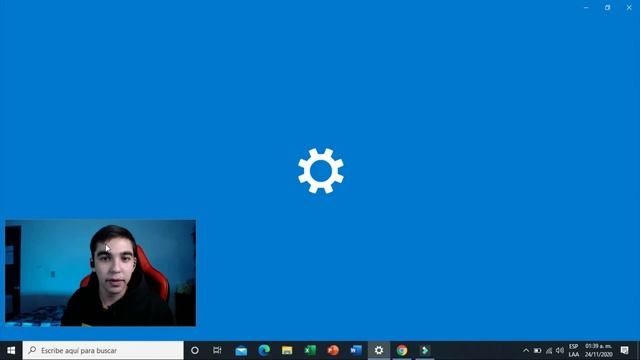640x360 pixels.
Task: Open the Windows Start menu
Action: pyautogui.click(x=11, y=350)
